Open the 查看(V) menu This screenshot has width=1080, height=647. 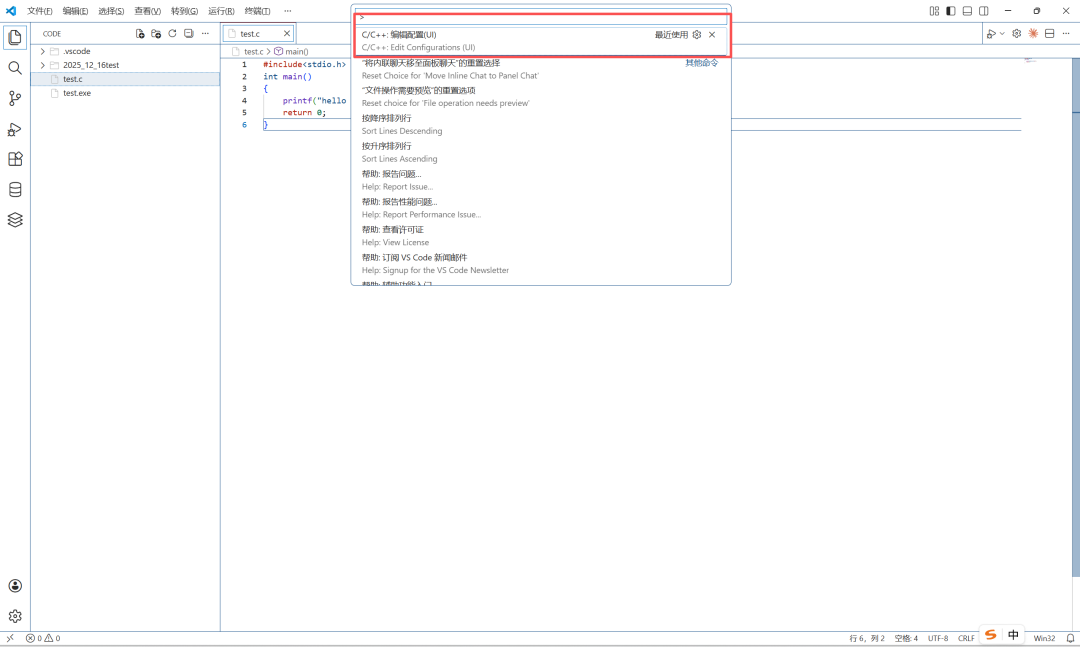pos(147,11)
